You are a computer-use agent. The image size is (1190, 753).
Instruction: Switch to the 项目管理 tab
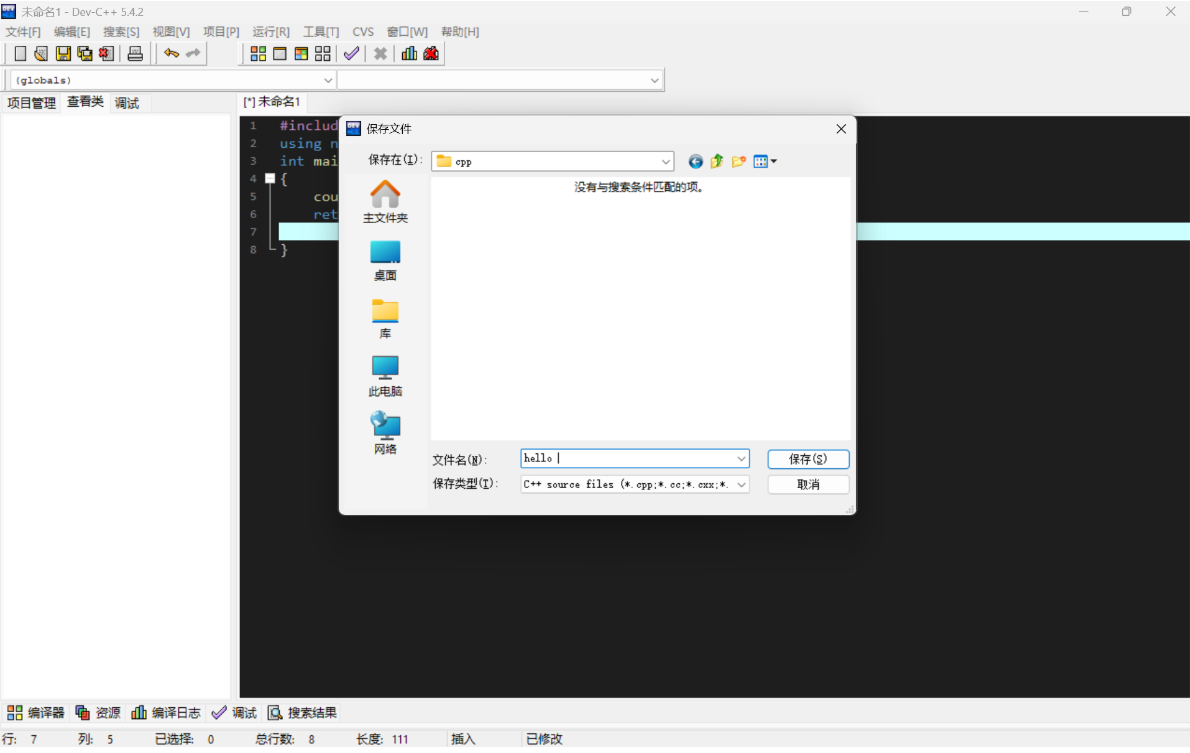(x=32, y=103)
